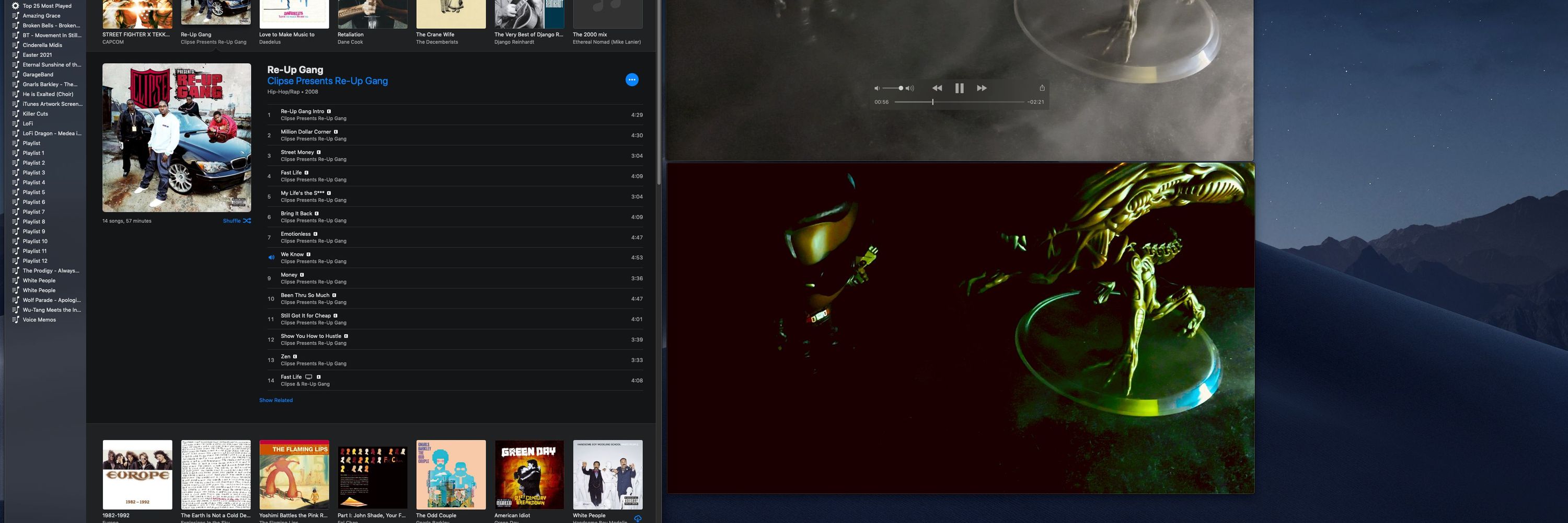This screenshot has width=1568, height=523.
Task: Select track Emotionless
Action: [455, 237]
